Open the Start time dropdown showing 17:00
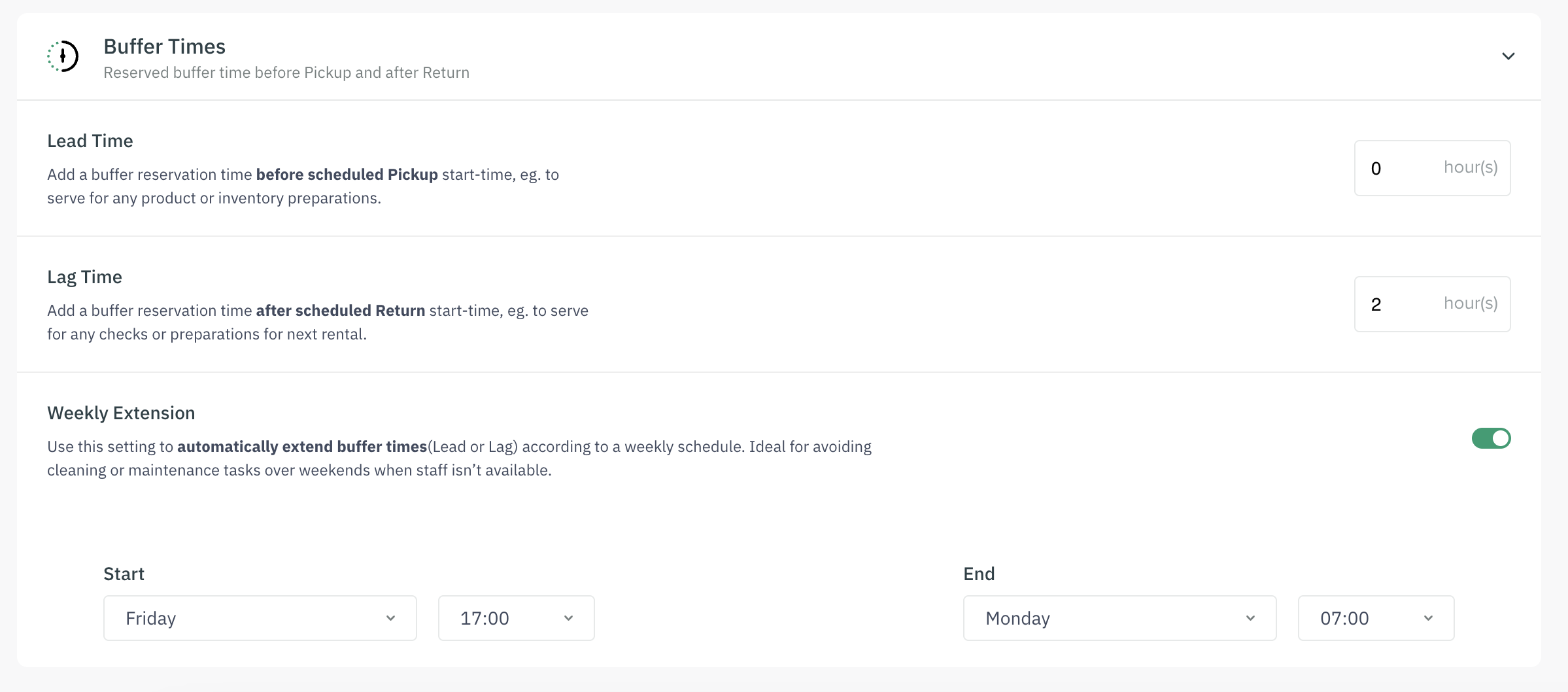Viewport: 1568px width, 692px height. (x=516, y=618)
